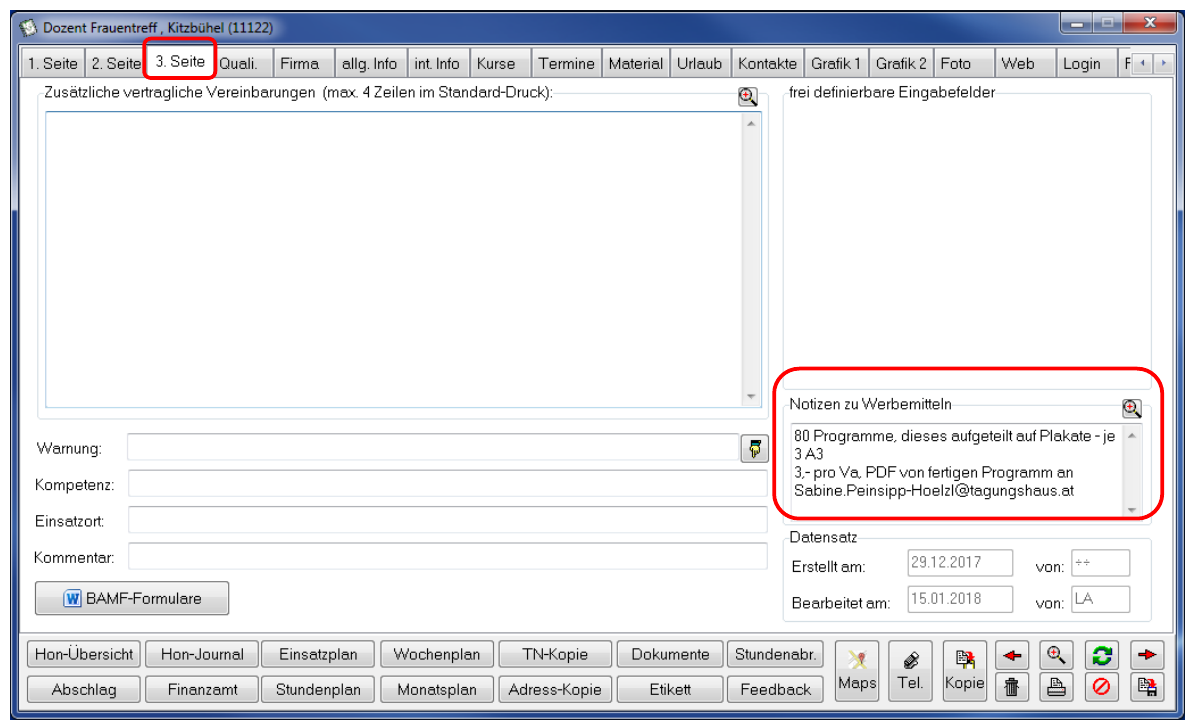Open the Hon-Übersicht report

[84, 654]
